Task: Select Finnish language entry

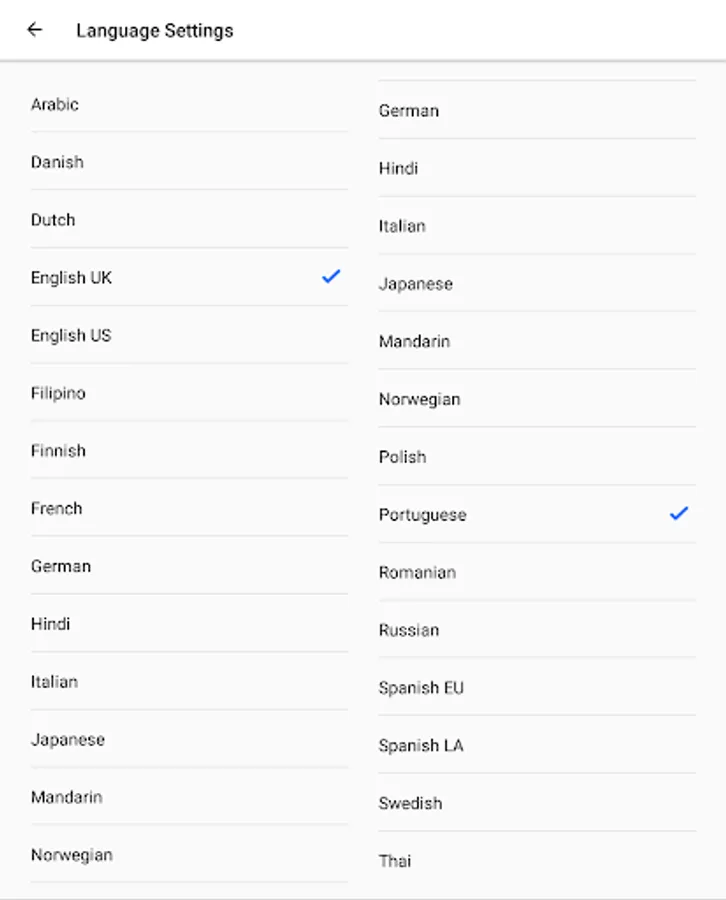Action: point(58,451)
